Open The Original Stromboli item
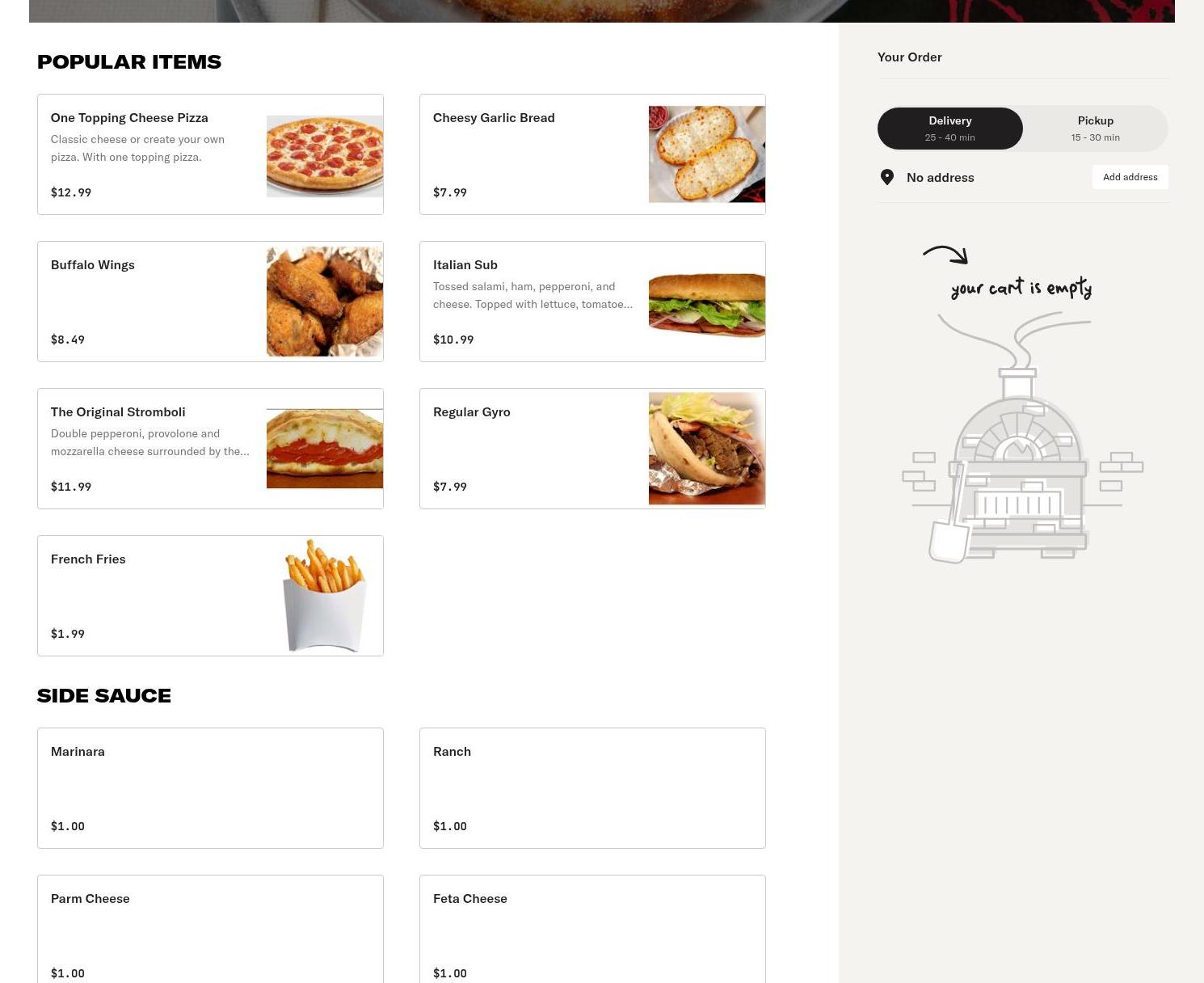This screenshot has height=983, width=1204. 210,449
